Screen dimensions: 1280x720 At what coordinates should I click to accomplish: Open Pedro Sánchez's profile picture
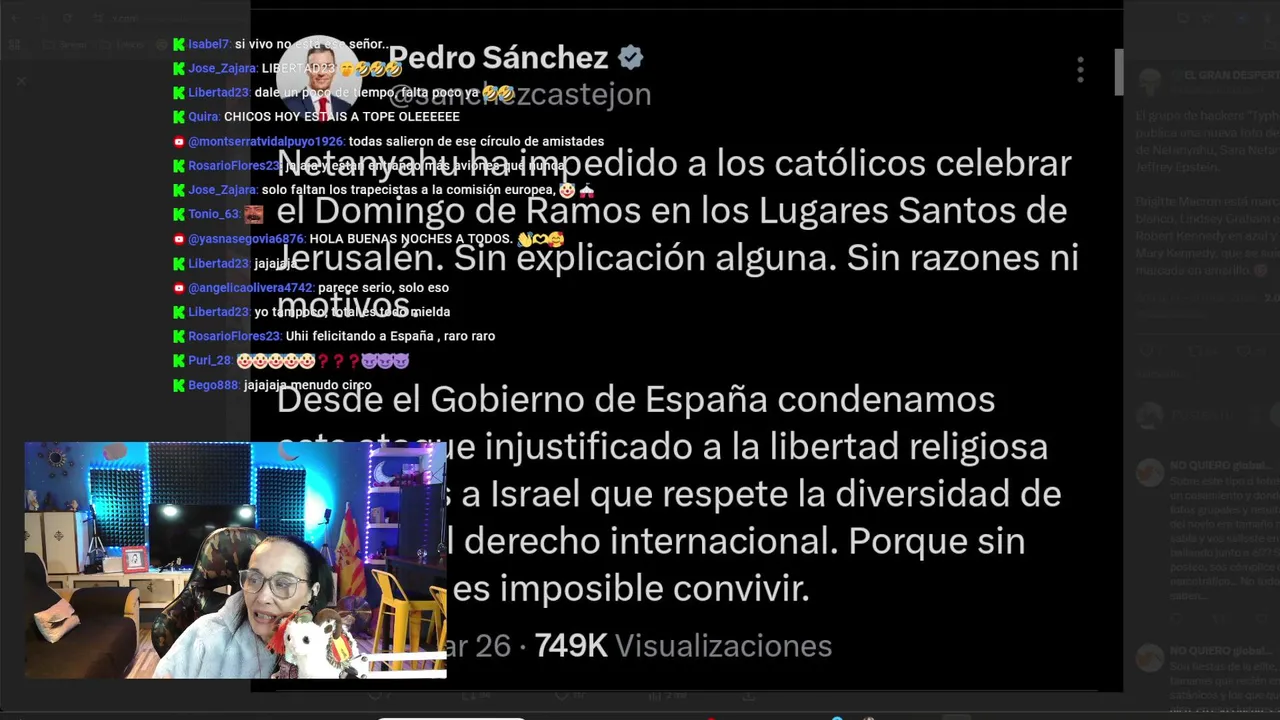[320, 77]
